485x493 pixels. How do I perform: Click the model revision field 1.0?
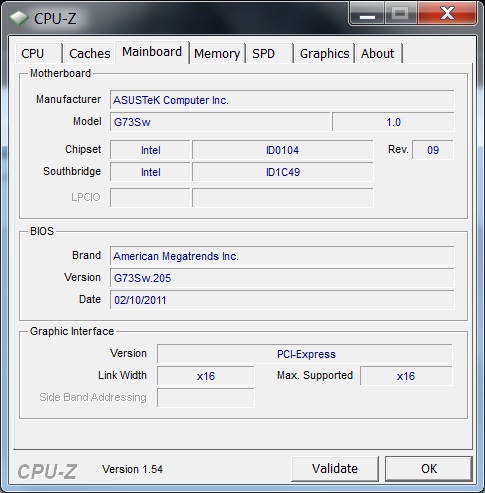tap(393, 122)
